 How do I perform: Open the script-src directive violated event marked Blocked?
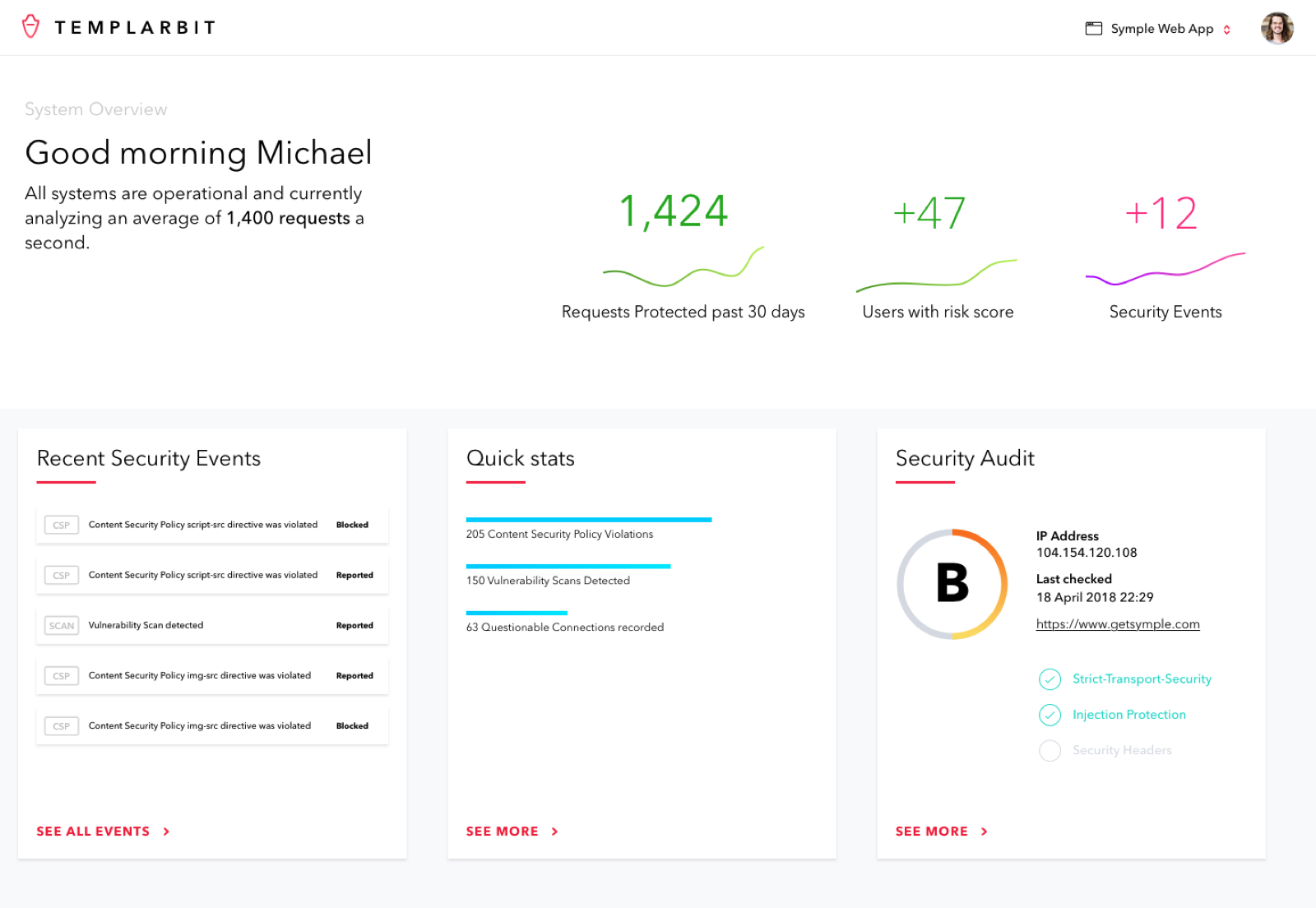212,526
